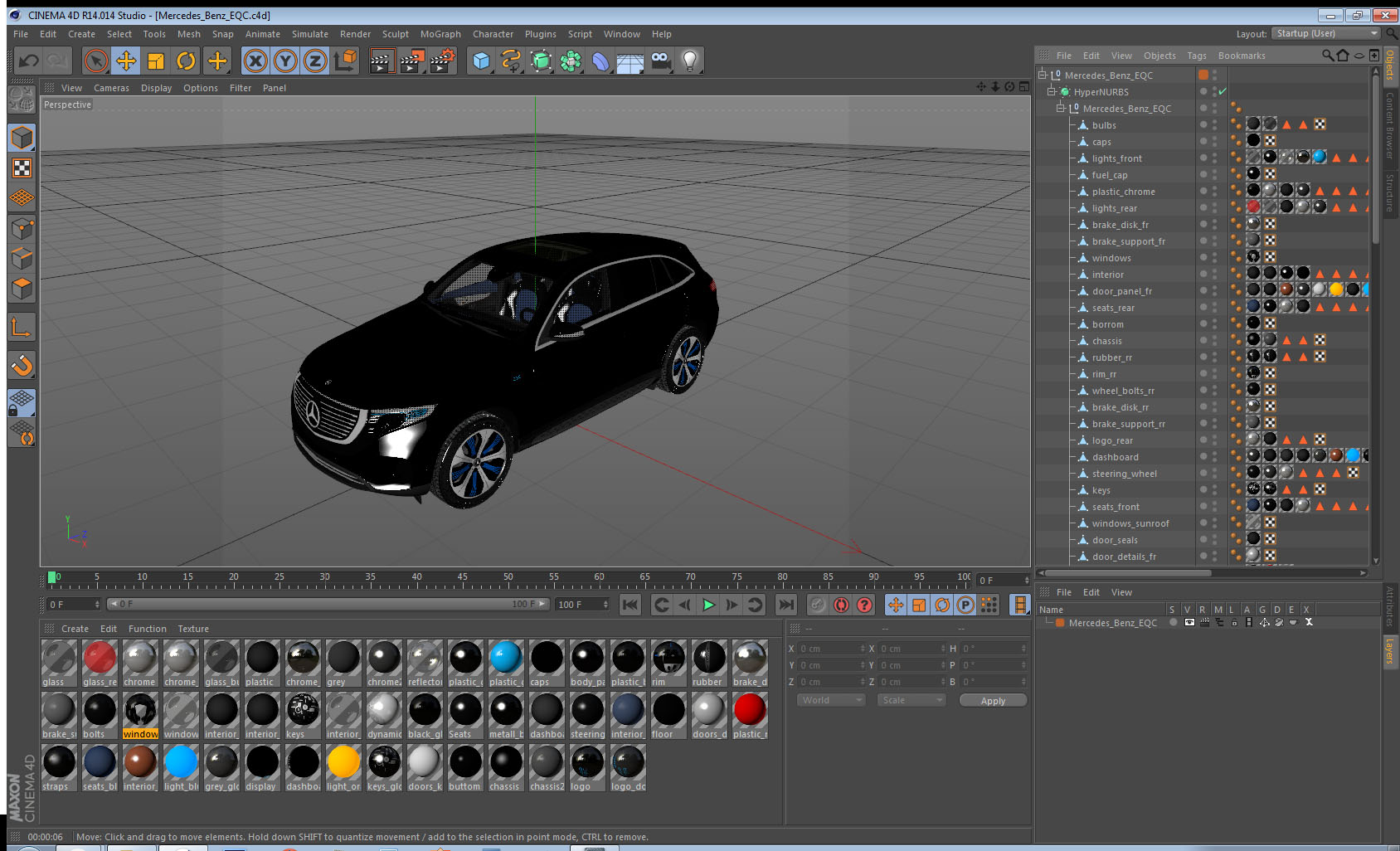1400x851 pixels.
Task: Toggle Y axis lock
Action: coord(285,61)
